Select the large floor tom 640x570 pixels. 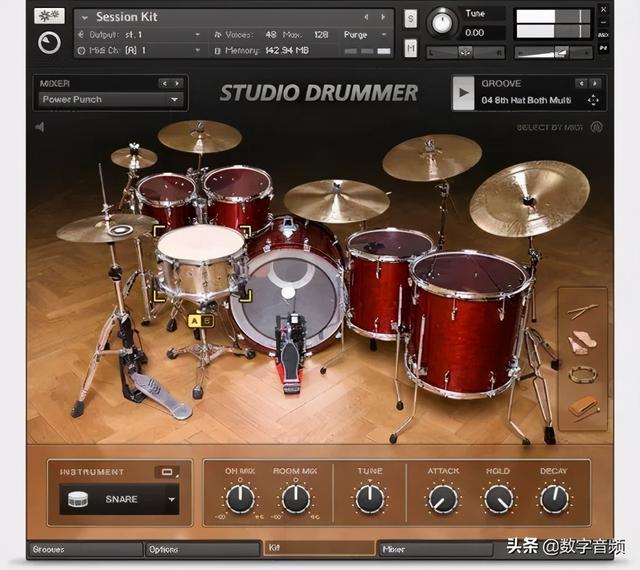click(x=469, y=323)
